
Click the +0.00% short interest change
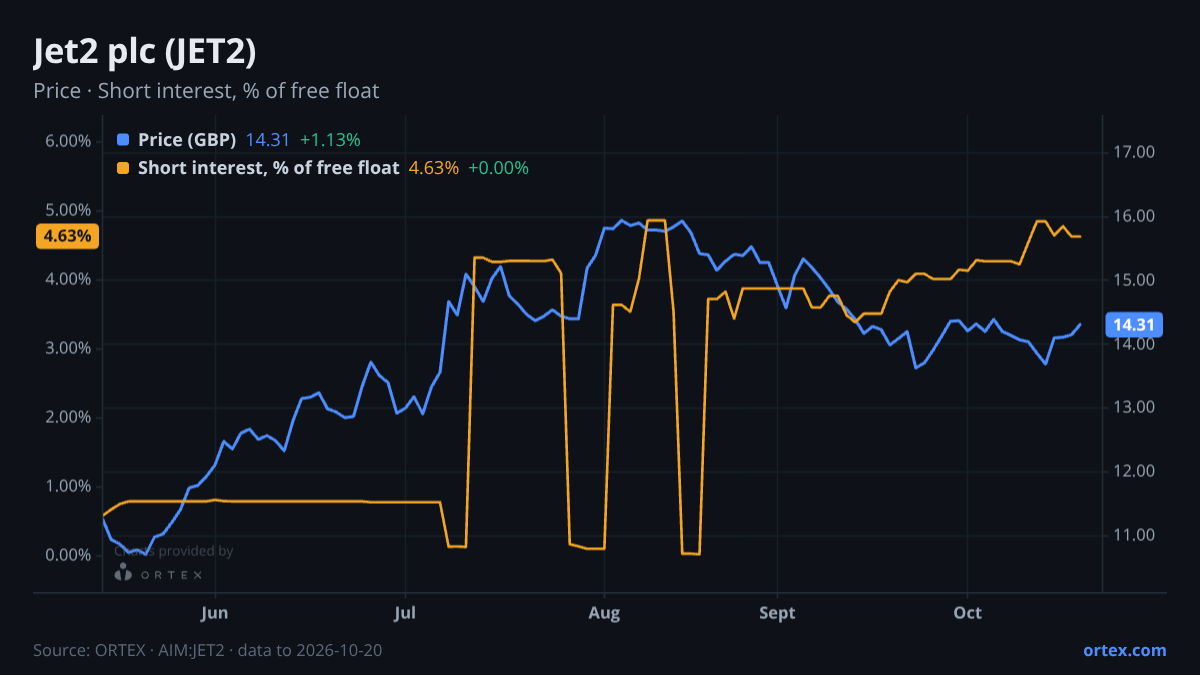pyautogui.click(x=498, y=168)
